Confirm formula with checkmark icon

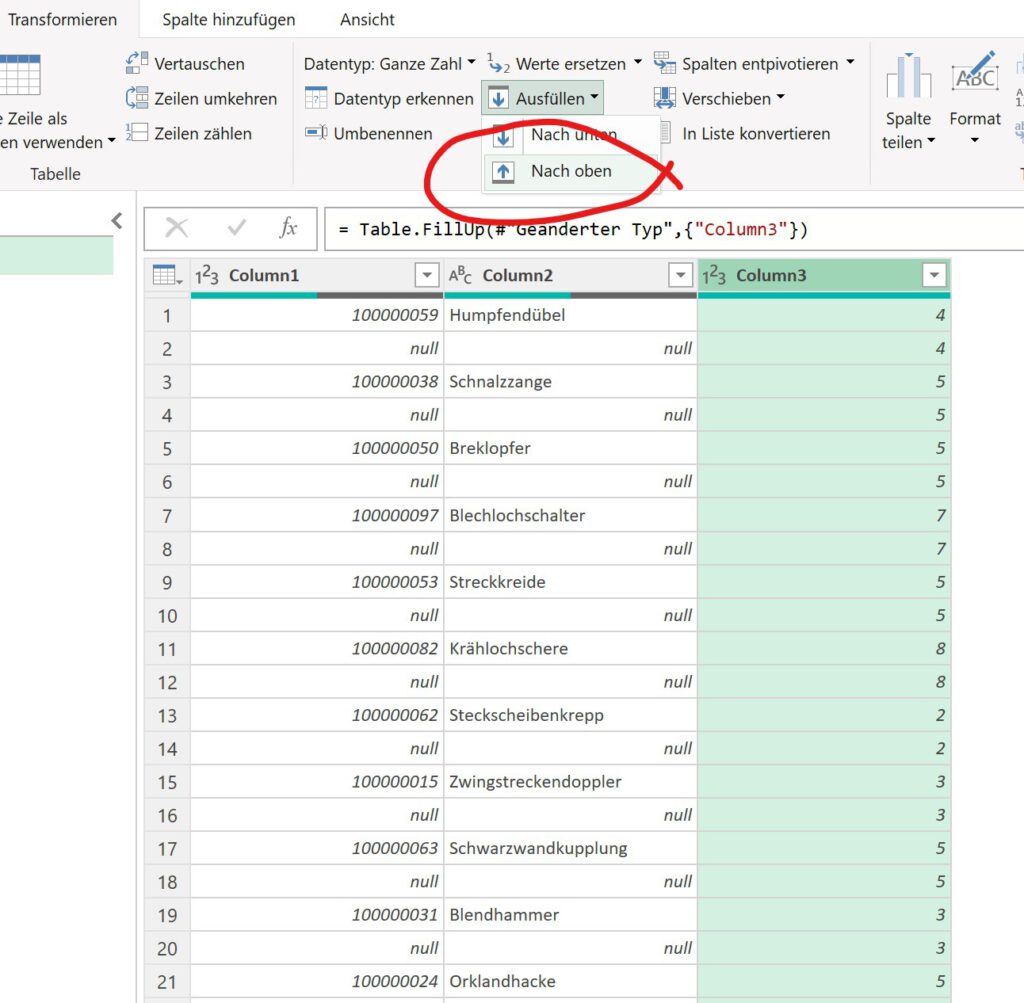point(237,228)
